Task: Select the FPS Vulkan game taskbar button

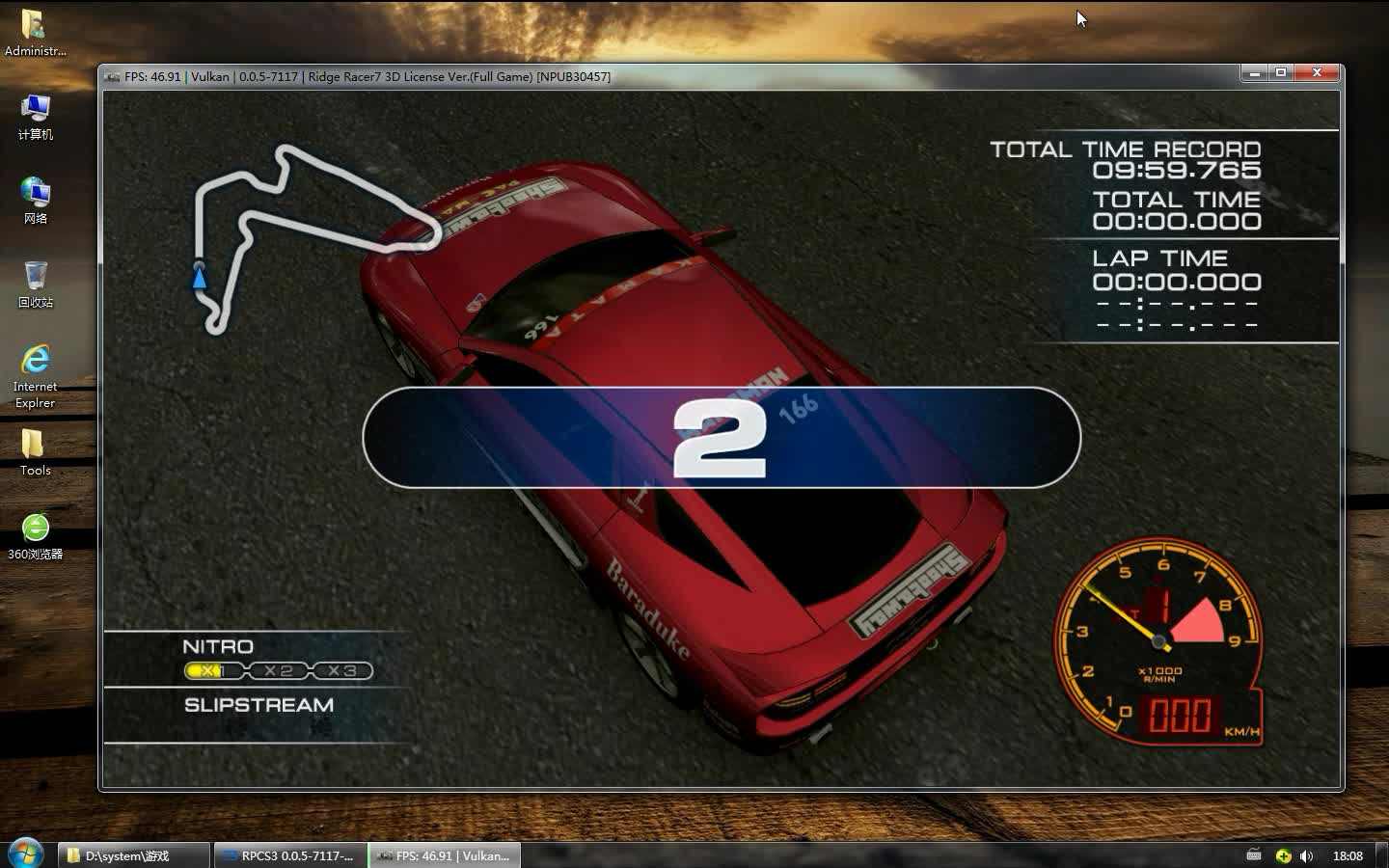Action: pyautogui.click(x=444, y=855)
